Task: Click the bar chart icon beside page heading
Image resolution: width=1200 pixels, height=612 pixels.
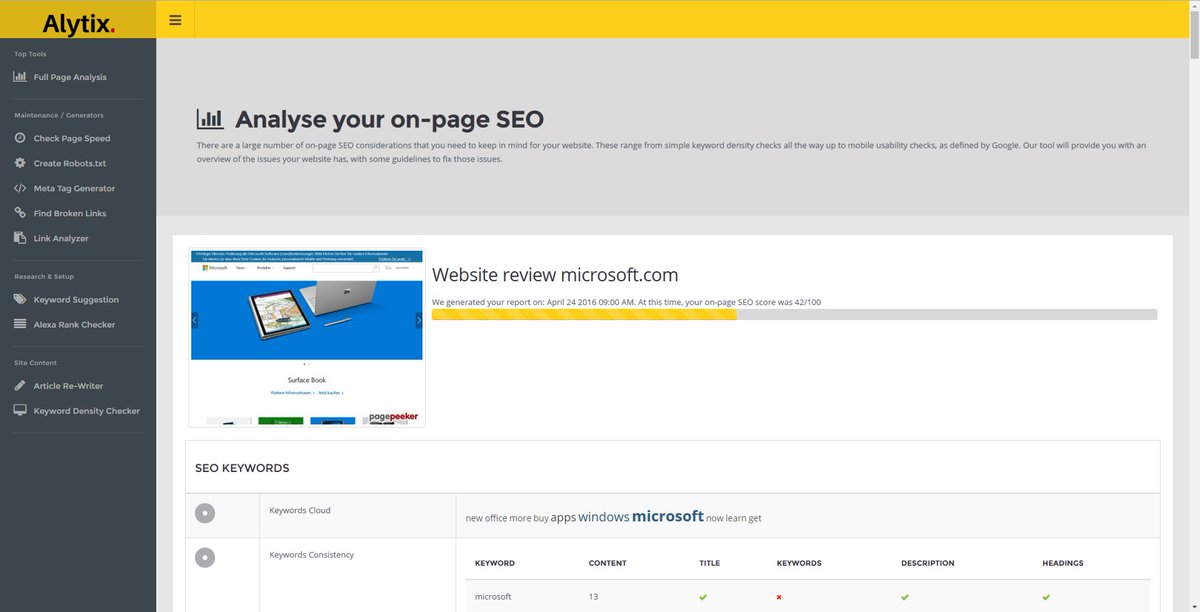Action: coord(210,120)
